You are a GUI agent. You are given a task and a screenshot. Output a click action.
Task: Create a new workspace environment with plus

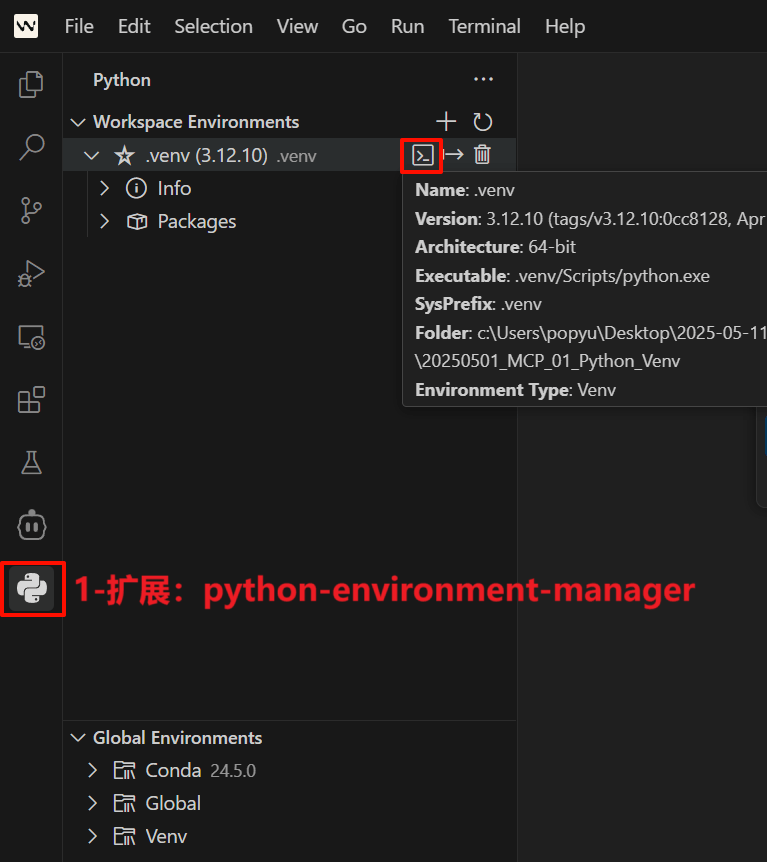click(x=446, y=121)
